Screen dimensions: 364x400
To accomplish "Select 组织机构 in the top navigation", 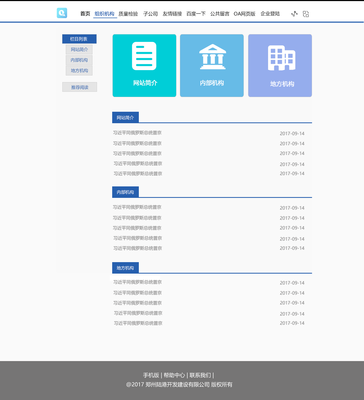I will 105,14.
